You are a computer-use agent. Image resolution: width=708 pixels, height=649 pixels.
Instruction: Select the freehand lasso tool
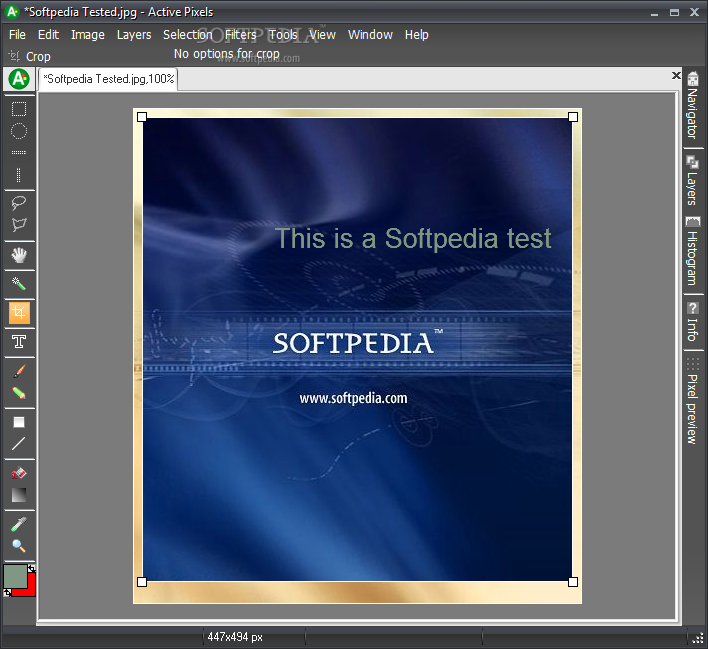[x=19, y=203]
